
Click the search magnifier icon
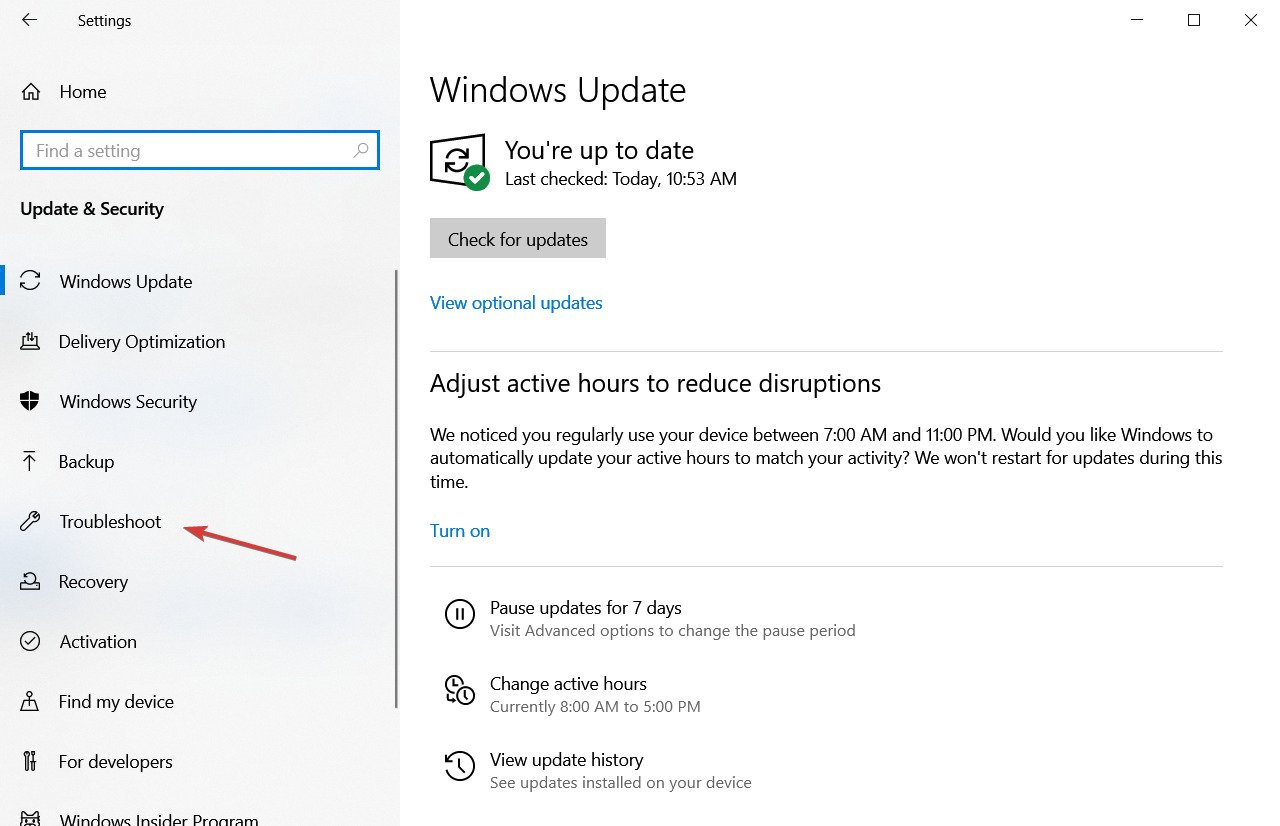(x=361, y=150)
